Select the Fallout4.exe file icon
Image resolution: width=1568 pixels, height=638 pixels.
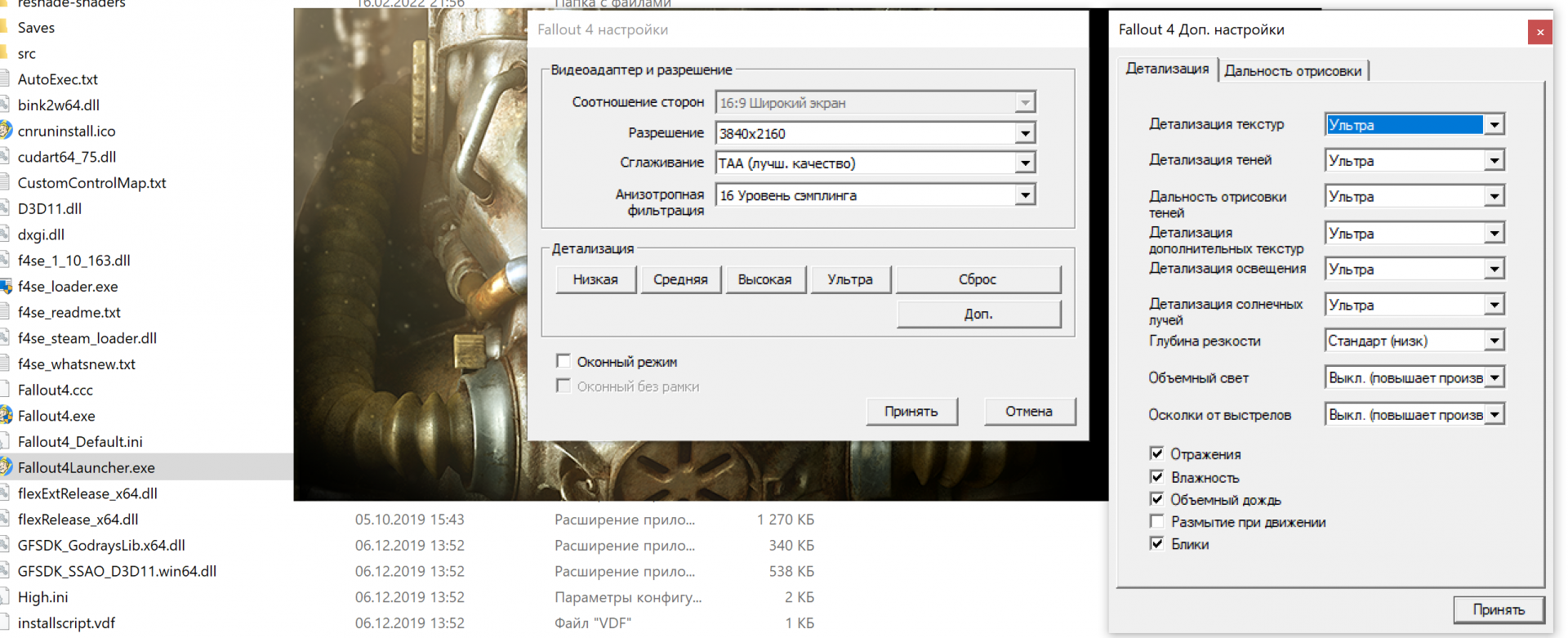pyautogui.click(x=6, y=416)
